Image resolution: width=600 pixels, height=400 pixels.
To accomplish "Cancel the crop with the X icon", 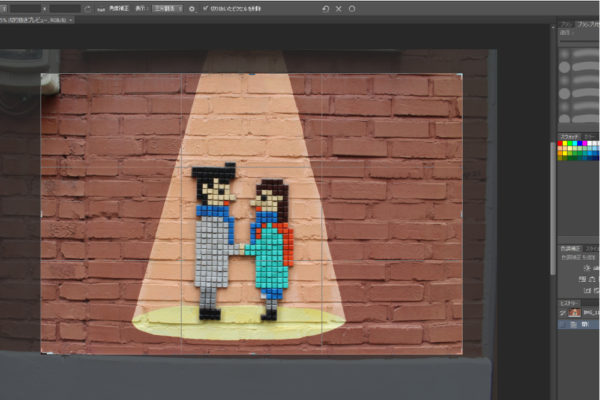I will [x=339, y=8].
